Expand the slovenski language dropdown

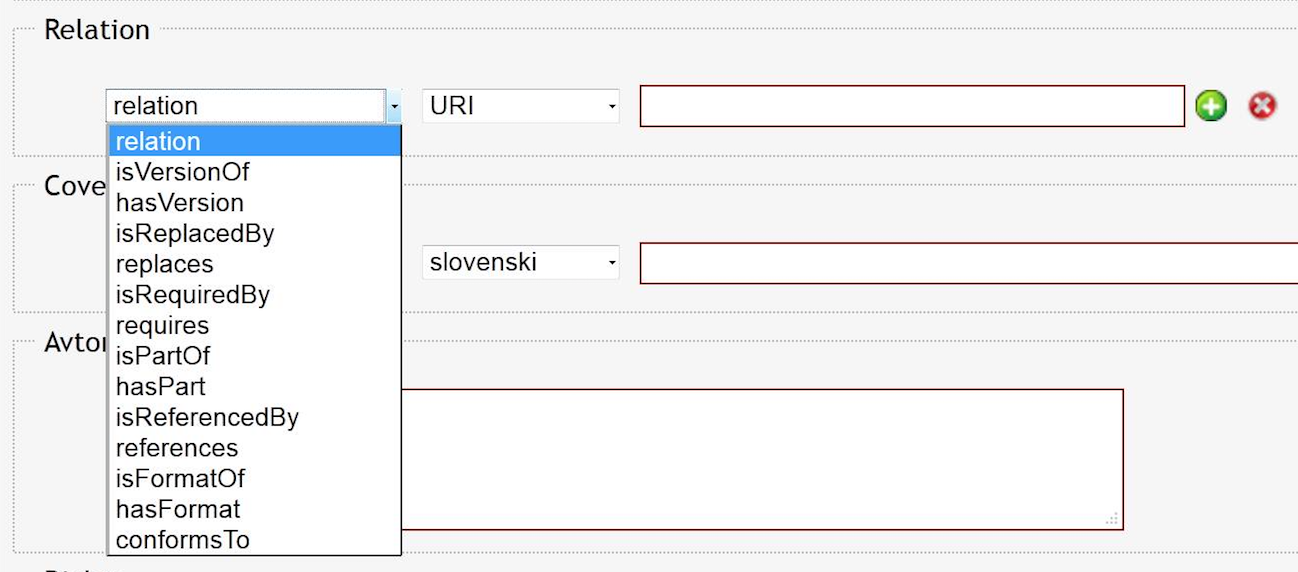[x=520, y=263]
